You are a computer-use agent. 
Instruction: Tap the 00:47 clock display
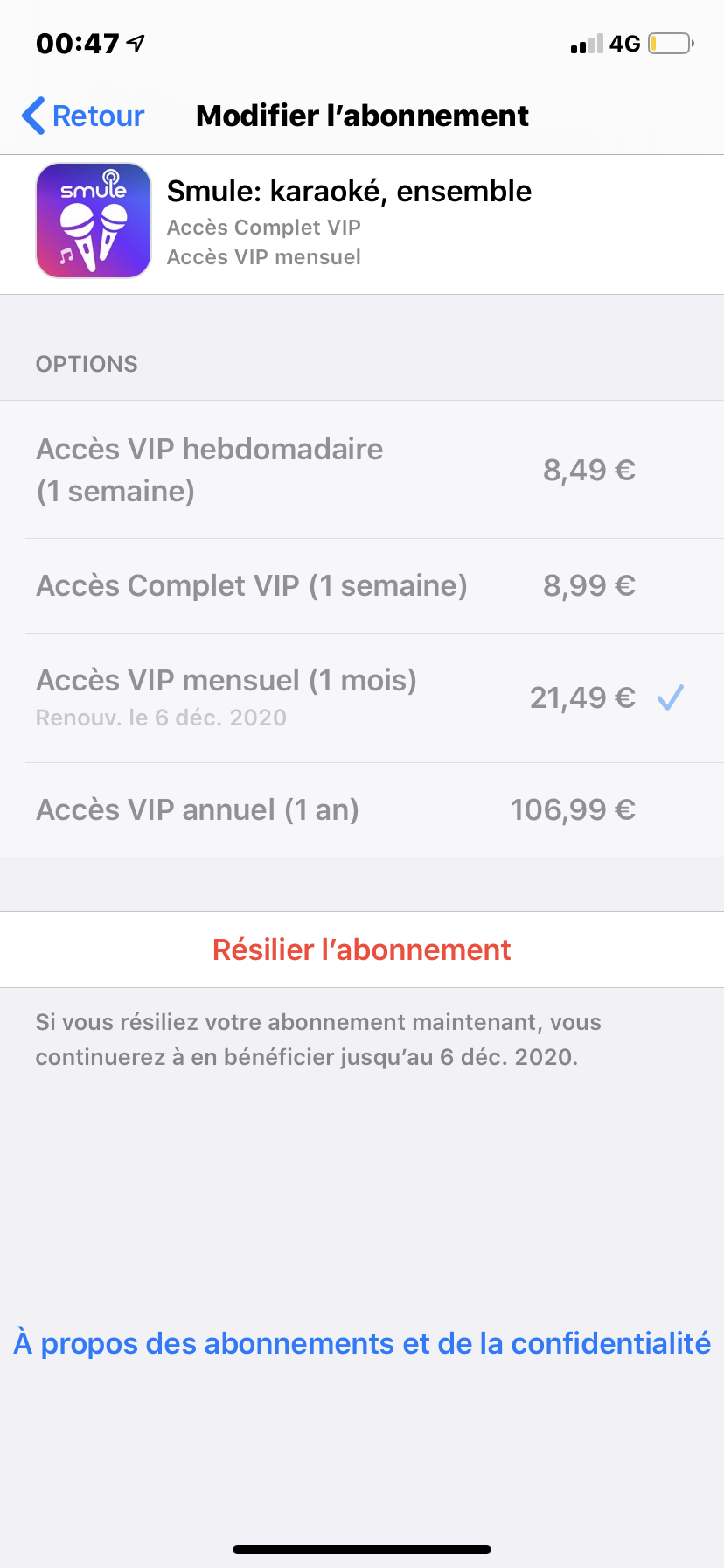[77, 44]
